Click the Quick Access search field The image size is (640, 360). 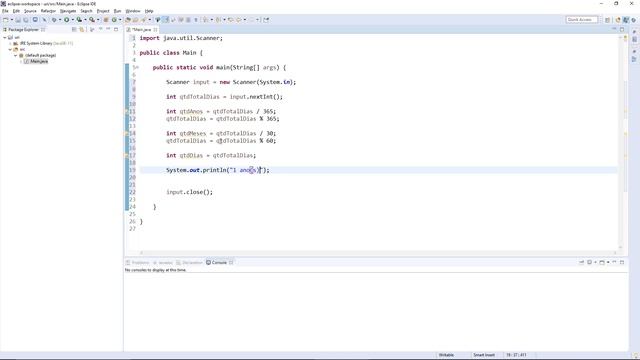(582, 20)
